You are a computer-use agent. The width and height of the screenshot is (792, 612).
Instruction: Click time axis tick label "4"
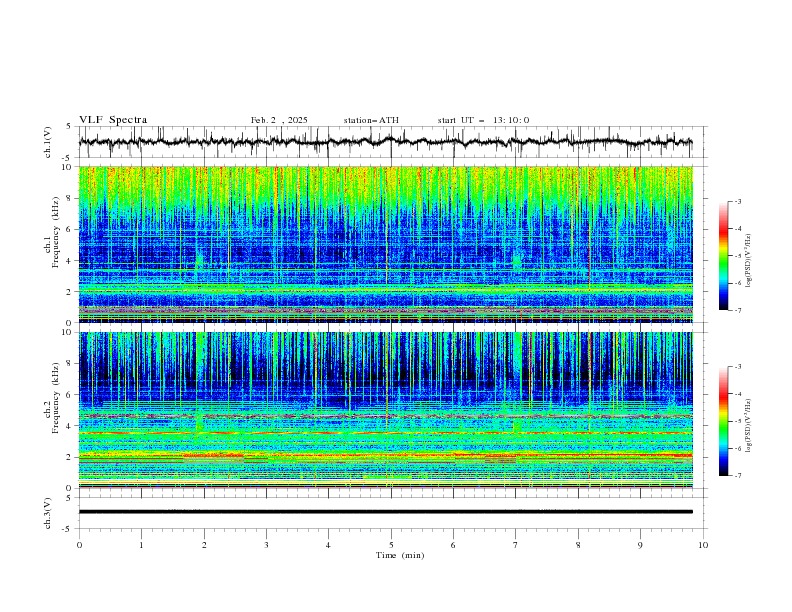[328, 545]
